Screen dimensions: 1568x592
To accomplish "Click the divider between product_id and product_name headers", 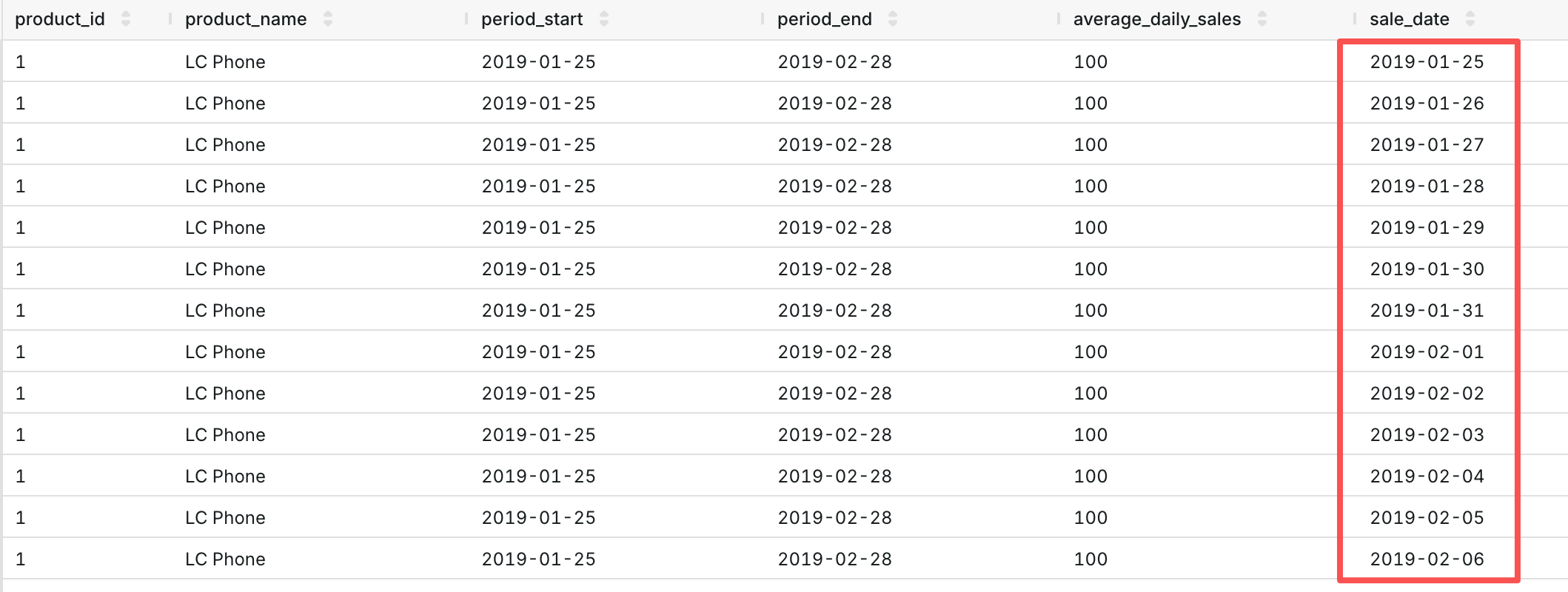I will pos(170,19).
